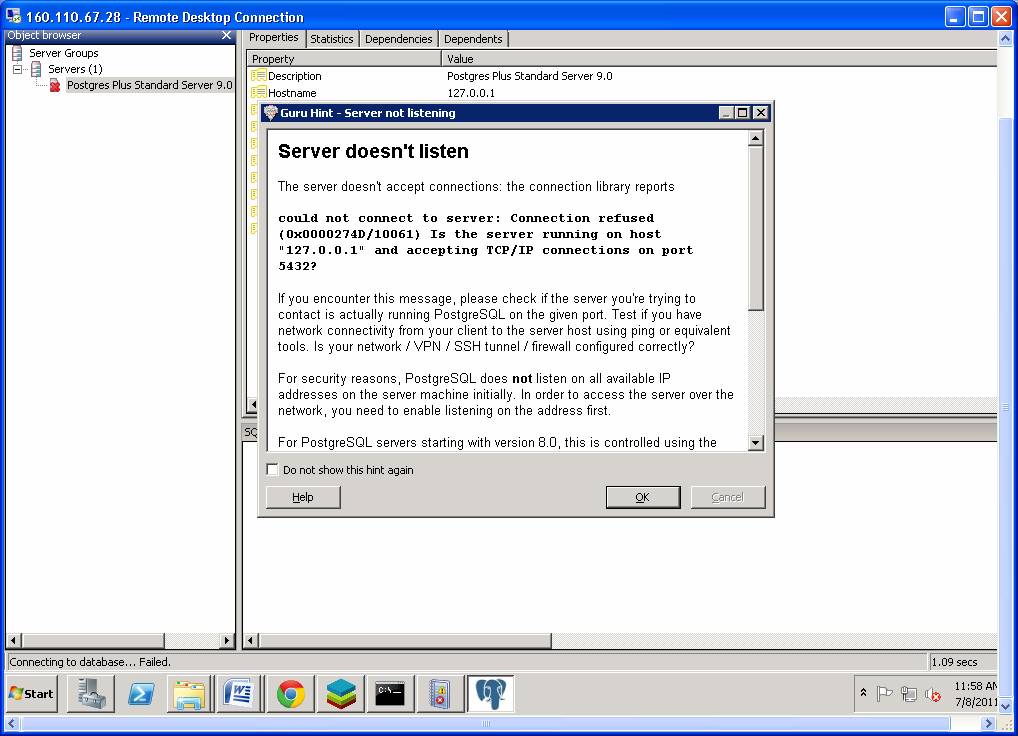The width and height of the screenshot is (1018, 736).
Task: Click the network tray icon
Action: 909,694
